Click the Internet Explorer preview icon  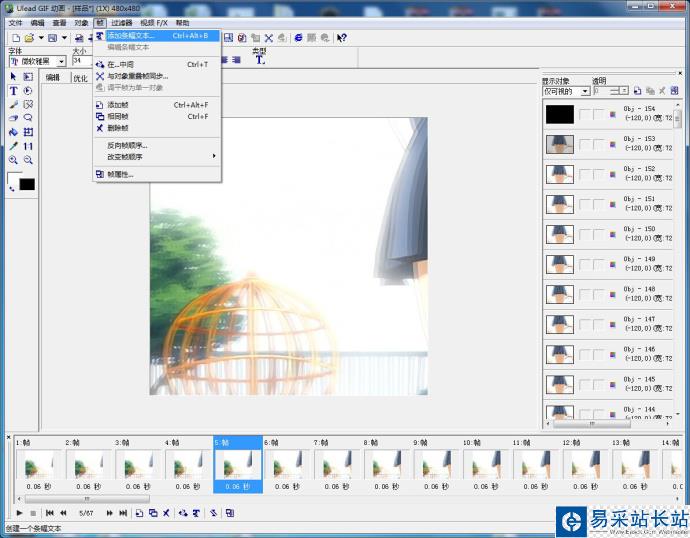[x=298, y=38]
